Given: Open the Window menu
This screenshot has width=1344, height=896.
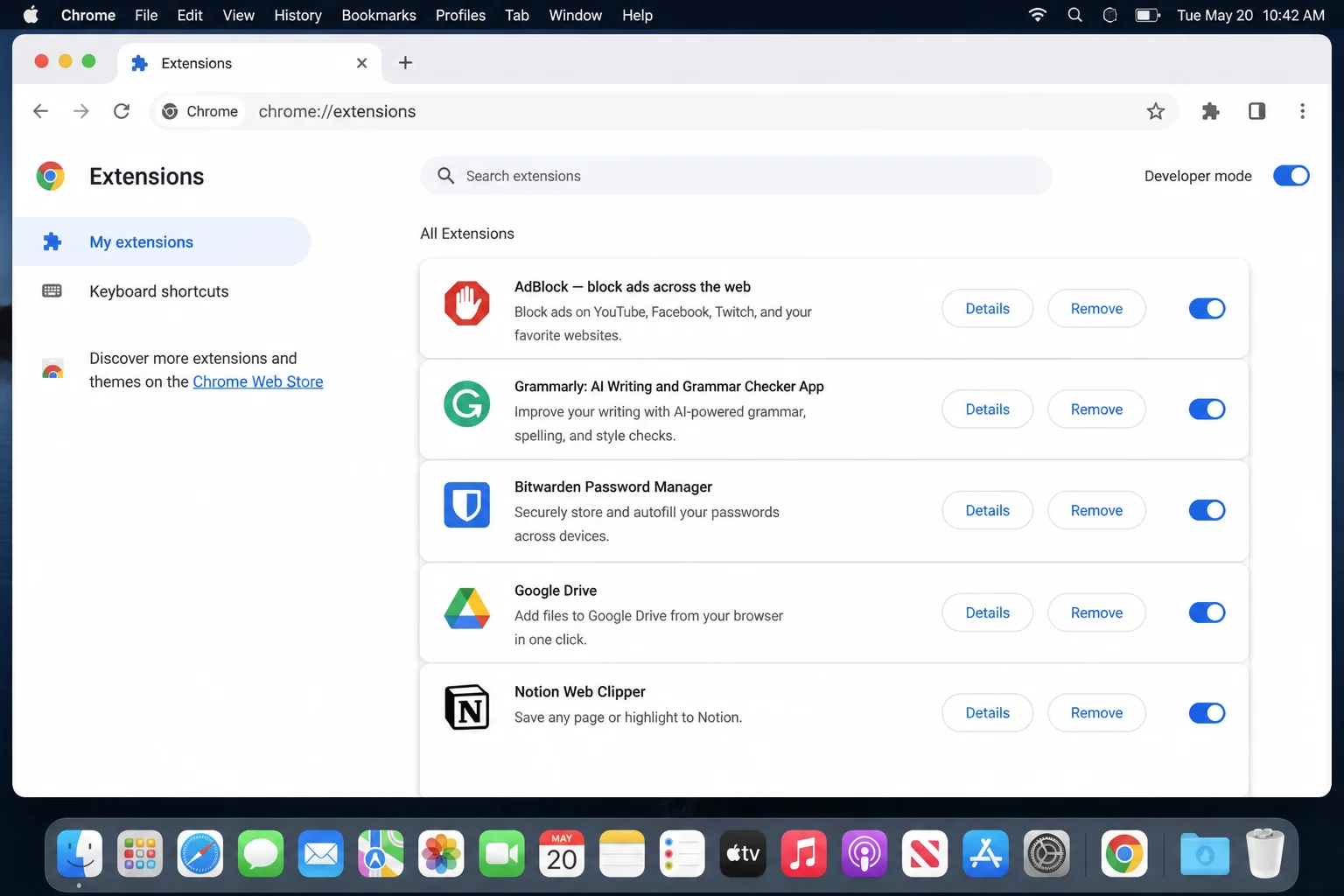Looking at the screenshot, I should 575,15.
